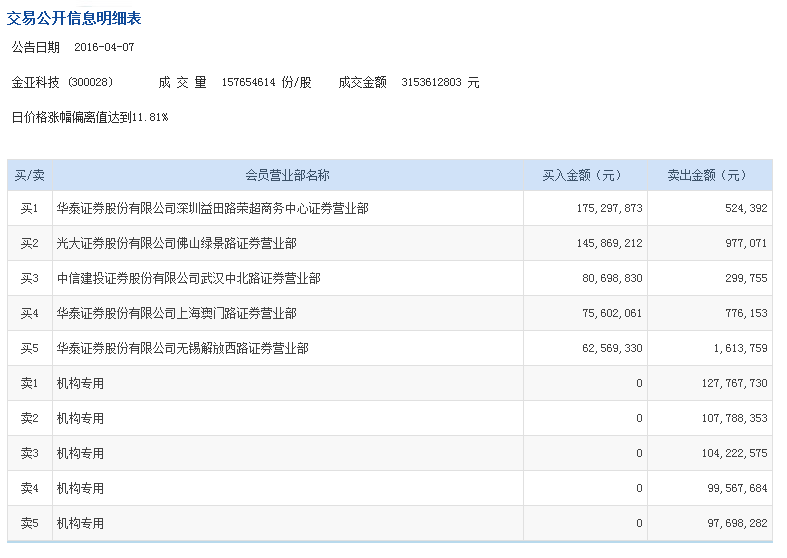The width and height of the screenshot is (787, 558).
Task: Open 光大证券佛山绿景路证券营业部 entry
Action: point(176,243)
